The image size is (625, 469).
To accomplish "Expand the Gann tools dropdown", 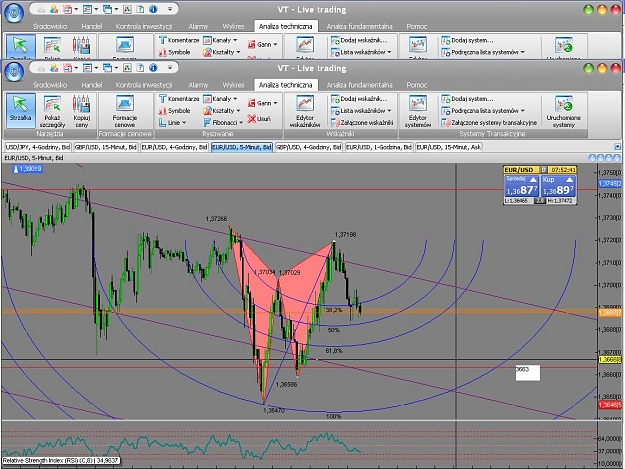I will (x=263, y=103).
